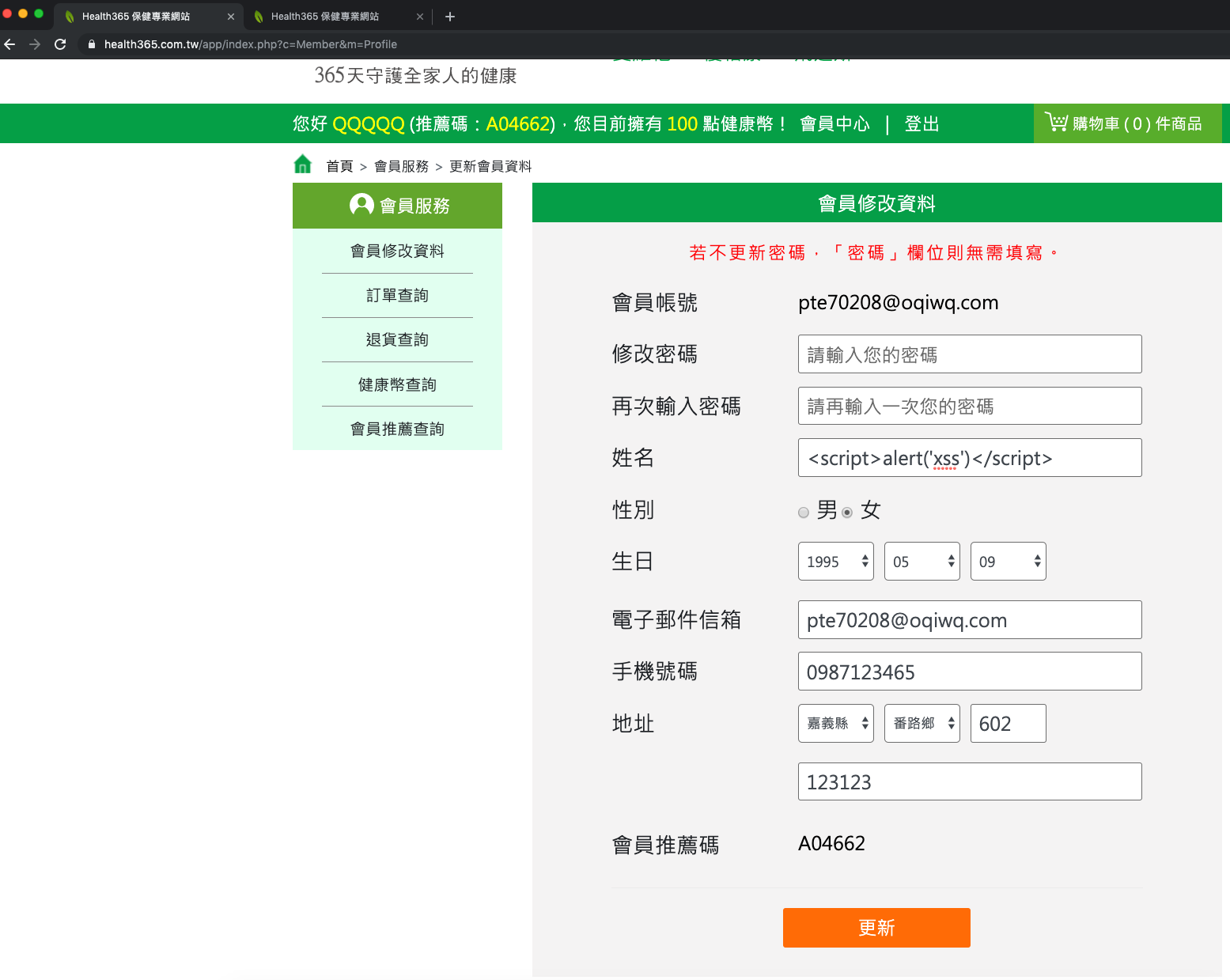Click the red password notice text

(x=874, y=252)
